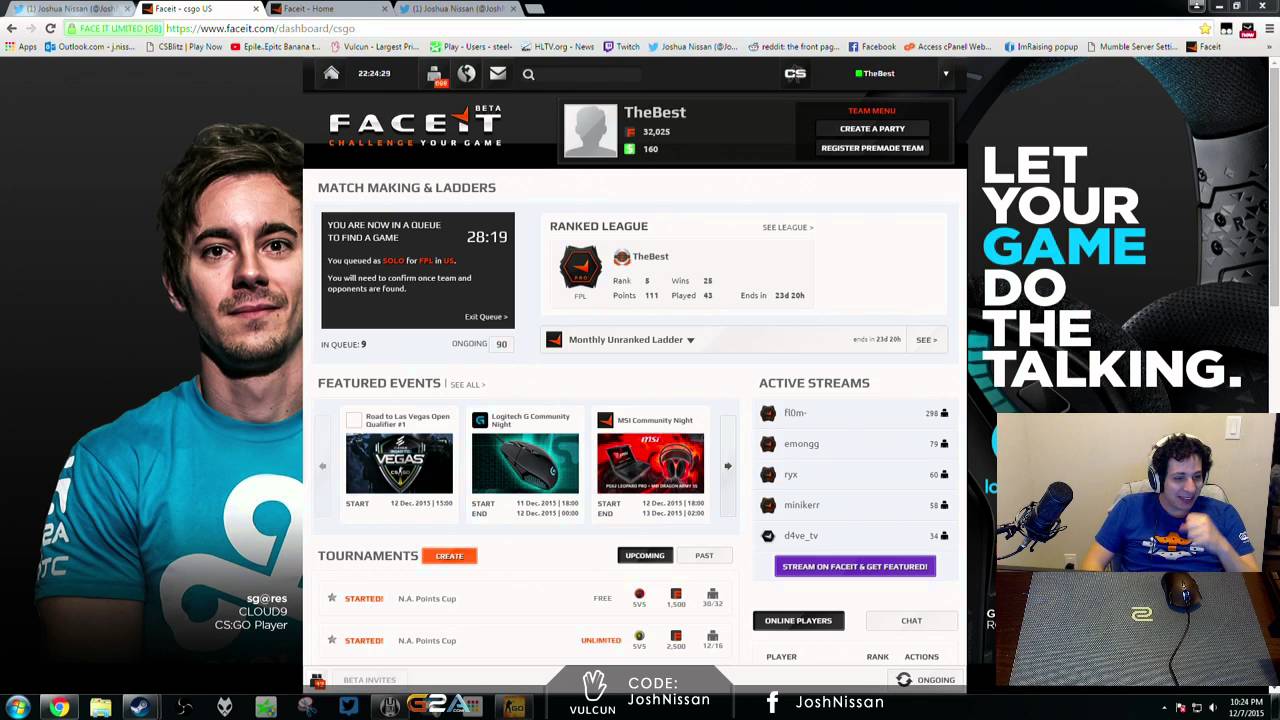Click the Apps bookmarks shortcut
1280x720 pixels.
pos(21,47)
